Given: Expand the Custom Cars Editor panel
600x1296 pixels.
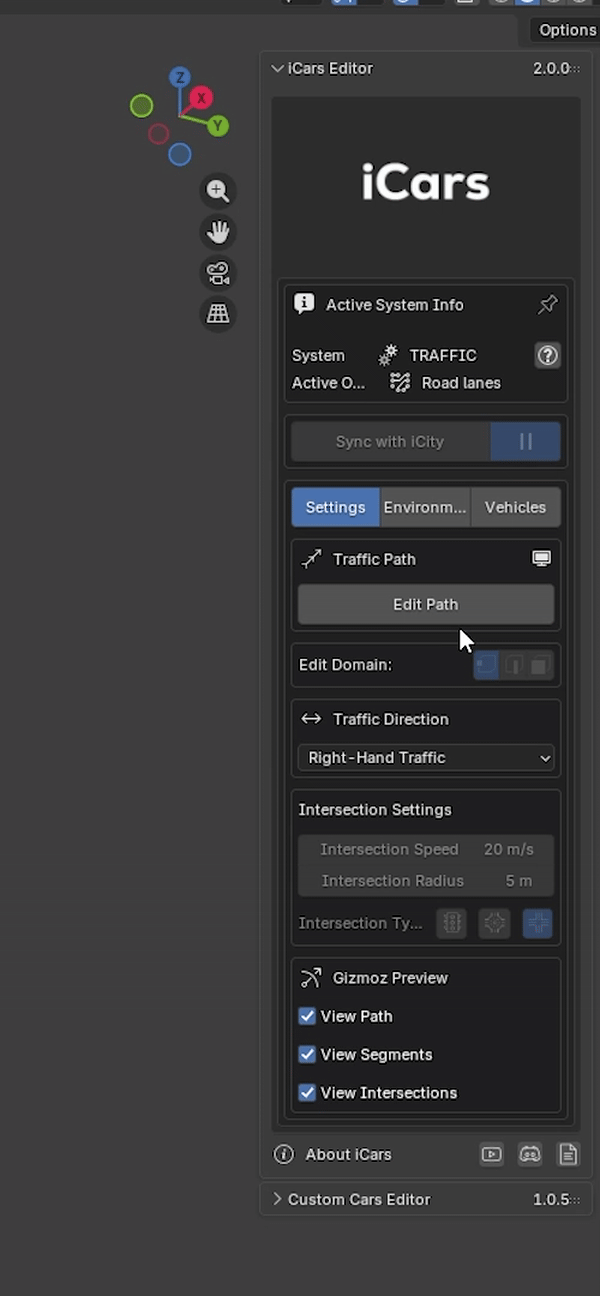Looking at the screenshot, I should [277, 1199].
